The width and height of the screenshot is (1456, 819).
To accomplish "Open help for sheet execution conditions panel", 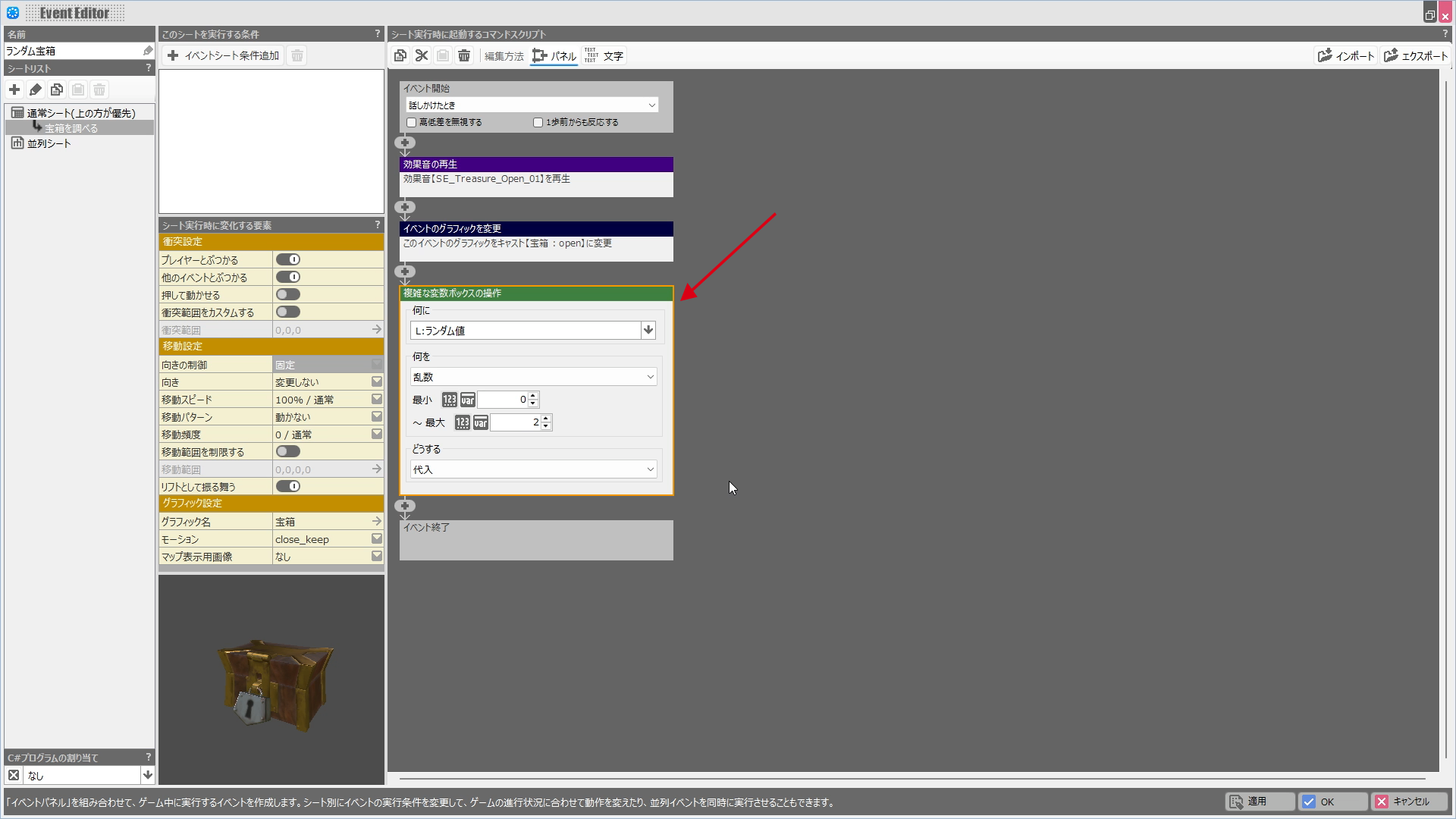I will pos(378,33).
